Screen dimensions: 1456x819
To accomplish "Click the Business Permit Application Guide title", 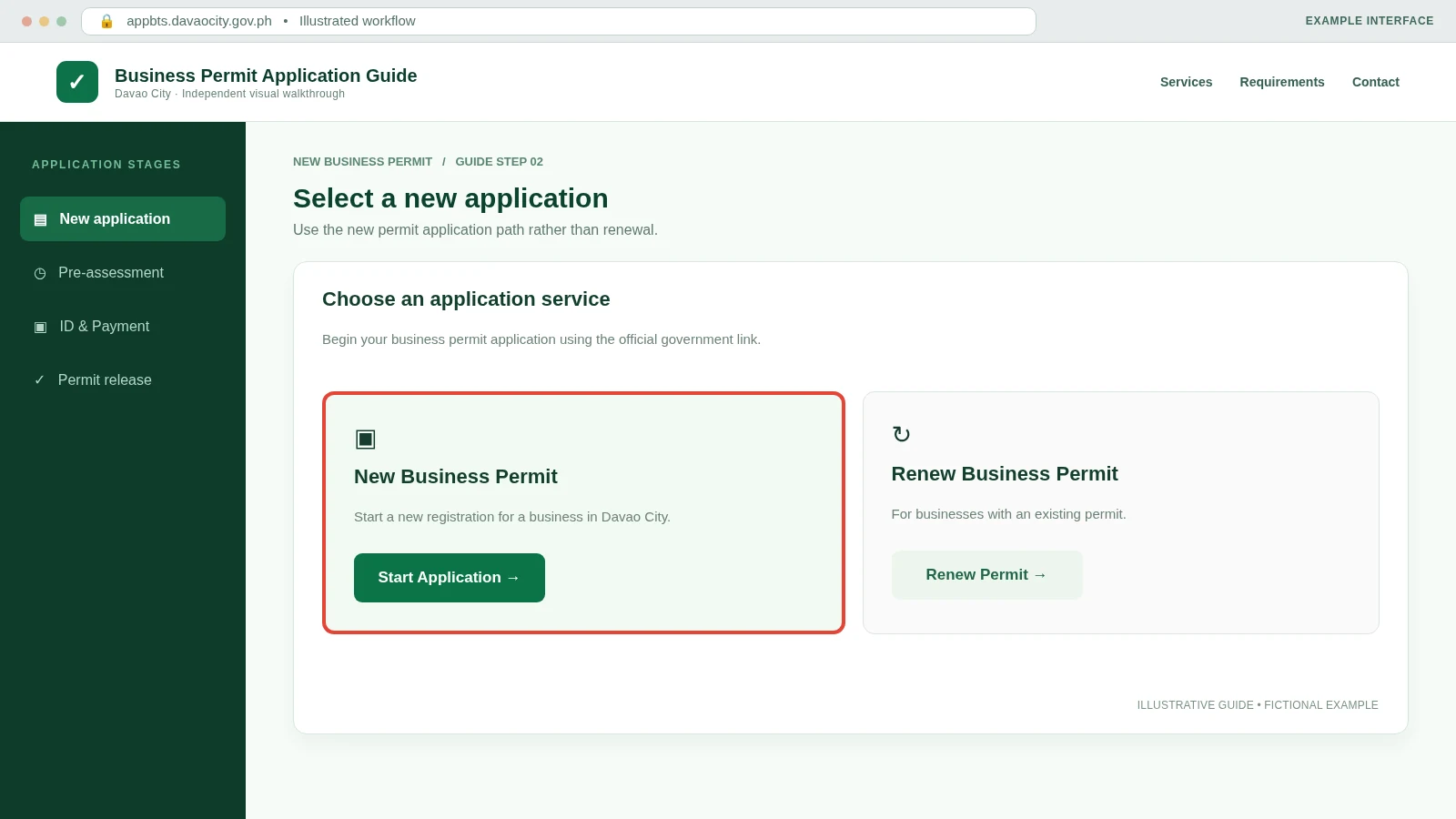I will [x=266, y=76].
